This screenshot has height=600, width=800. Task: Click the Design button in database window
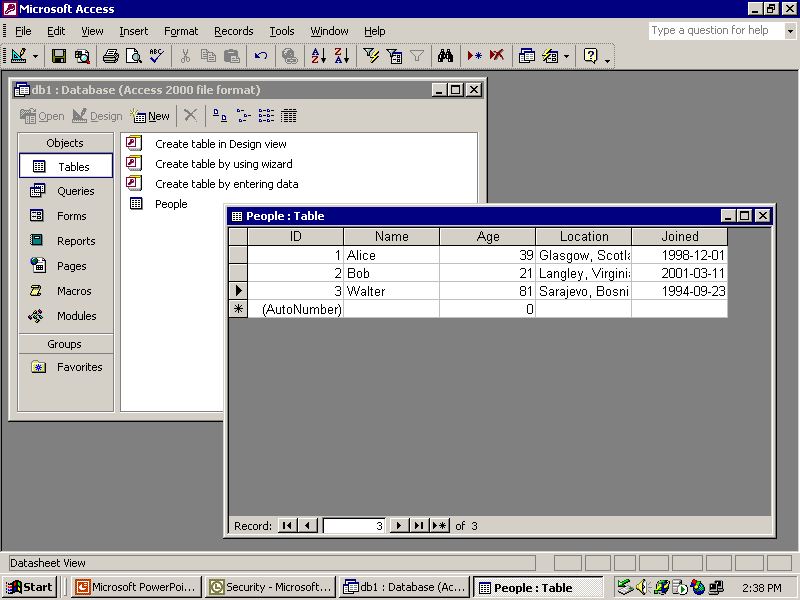97,116
